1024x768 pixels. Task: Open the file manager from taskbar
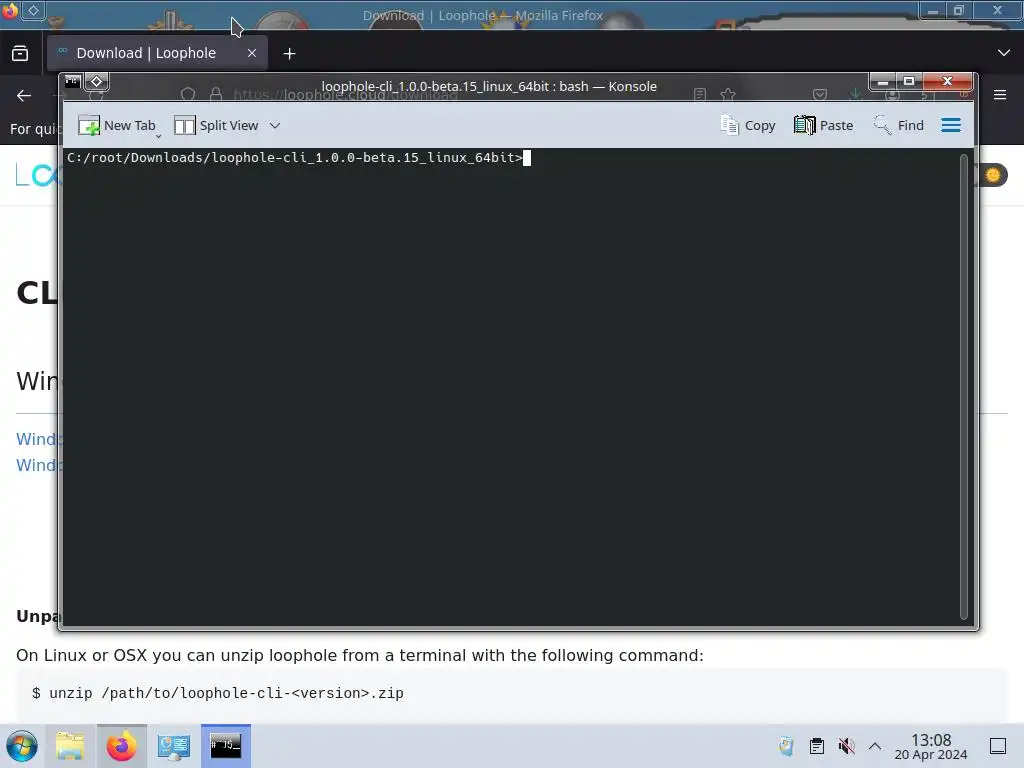[x=71, y=746]
